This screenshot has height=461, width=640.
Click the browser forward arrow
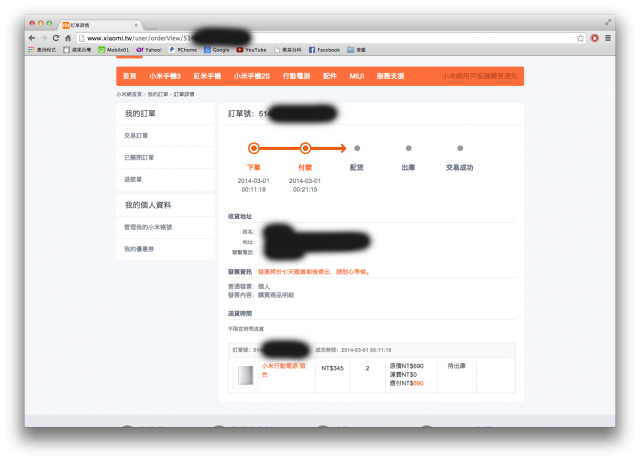[x=44, y=38]
